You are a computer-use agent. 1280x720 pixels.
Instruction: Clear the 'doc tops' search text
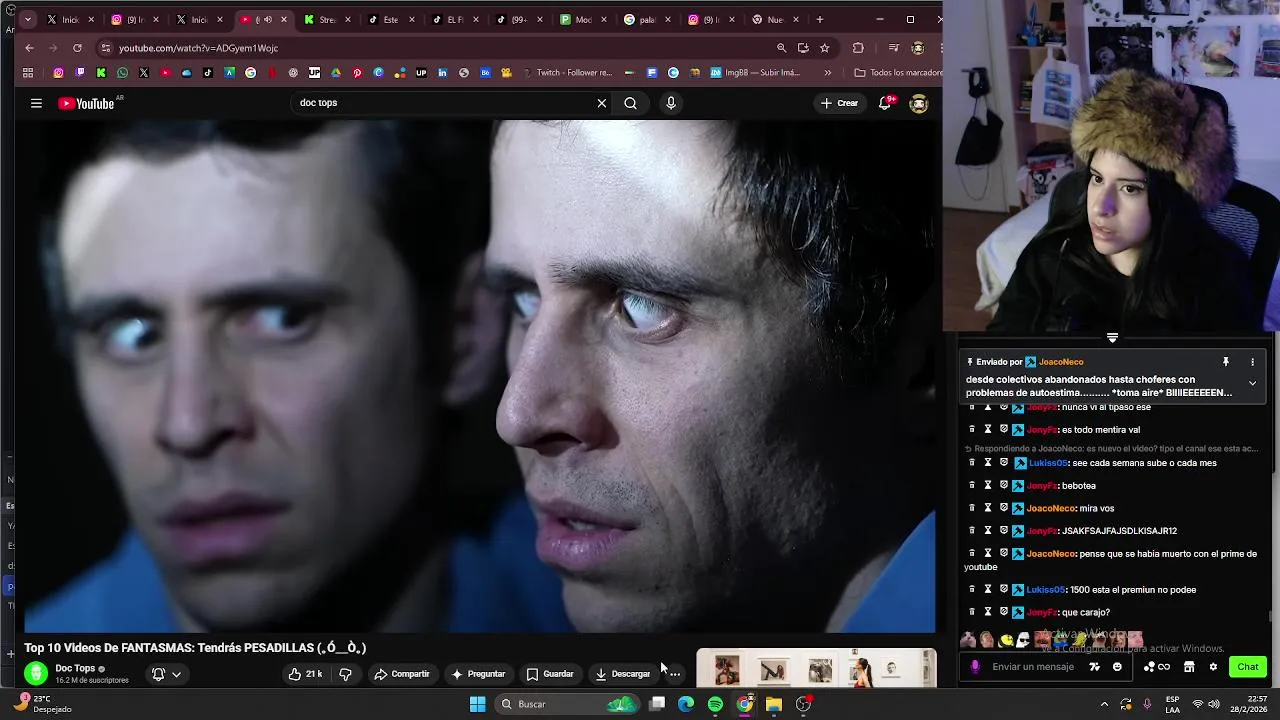602,103
